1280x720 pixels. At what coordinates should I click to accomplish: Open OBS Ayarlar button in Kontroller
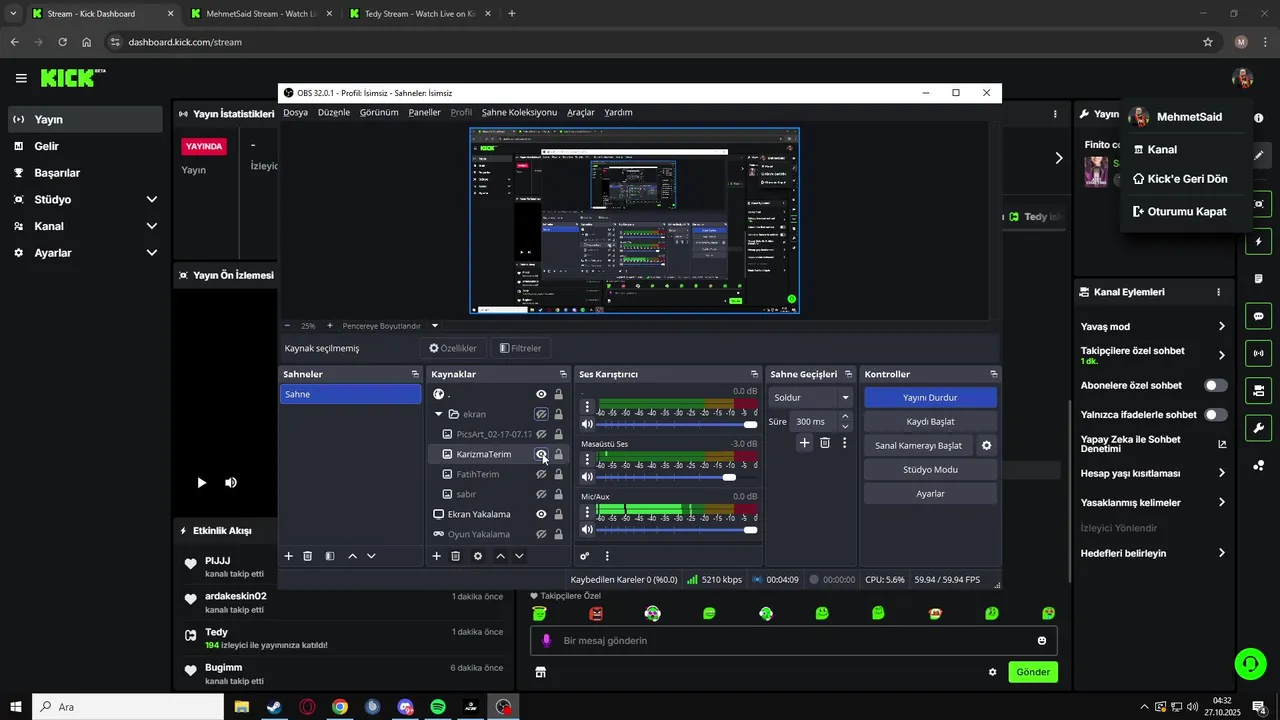[x=930, y=493]
